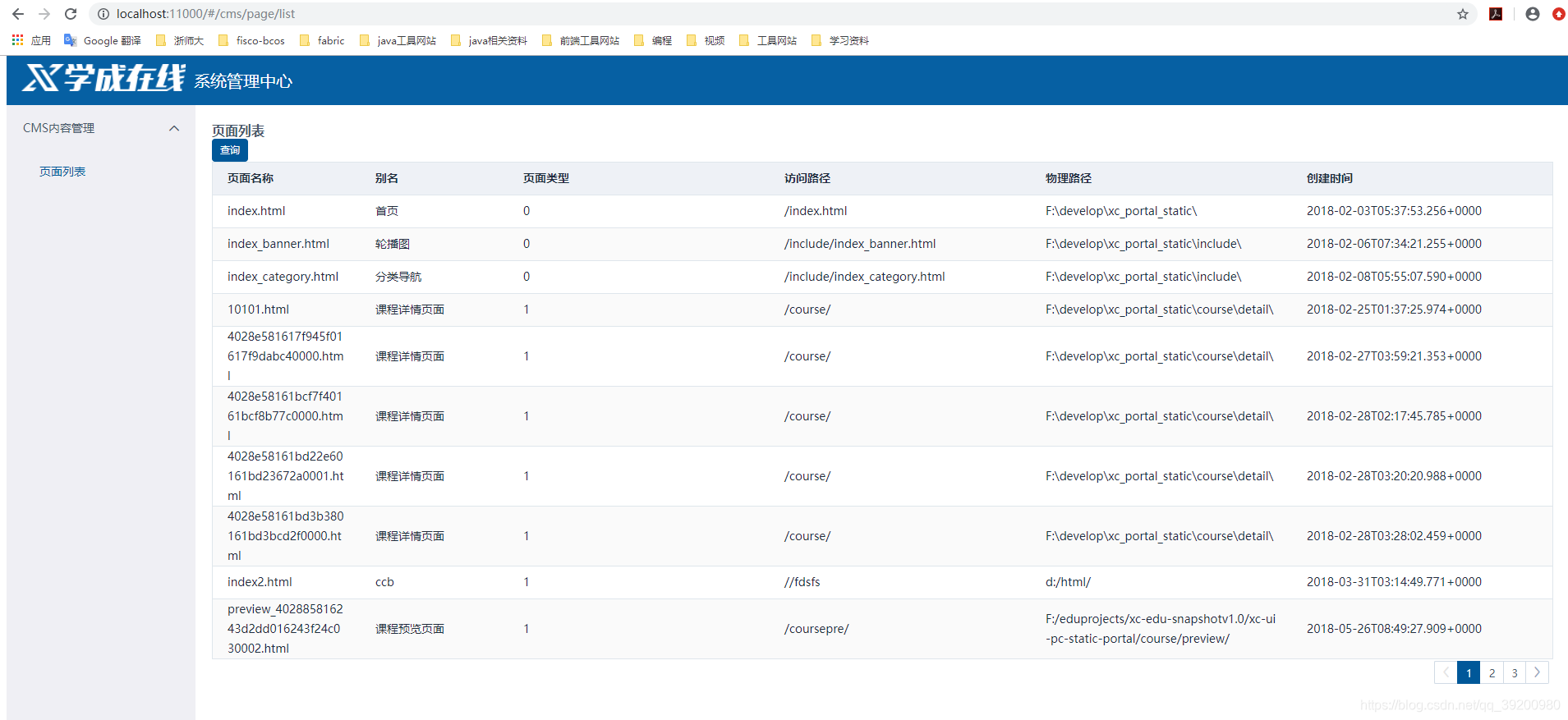Go to pagination page 1
Viewport: 1568px width, 720px height.
point(1469,672)
